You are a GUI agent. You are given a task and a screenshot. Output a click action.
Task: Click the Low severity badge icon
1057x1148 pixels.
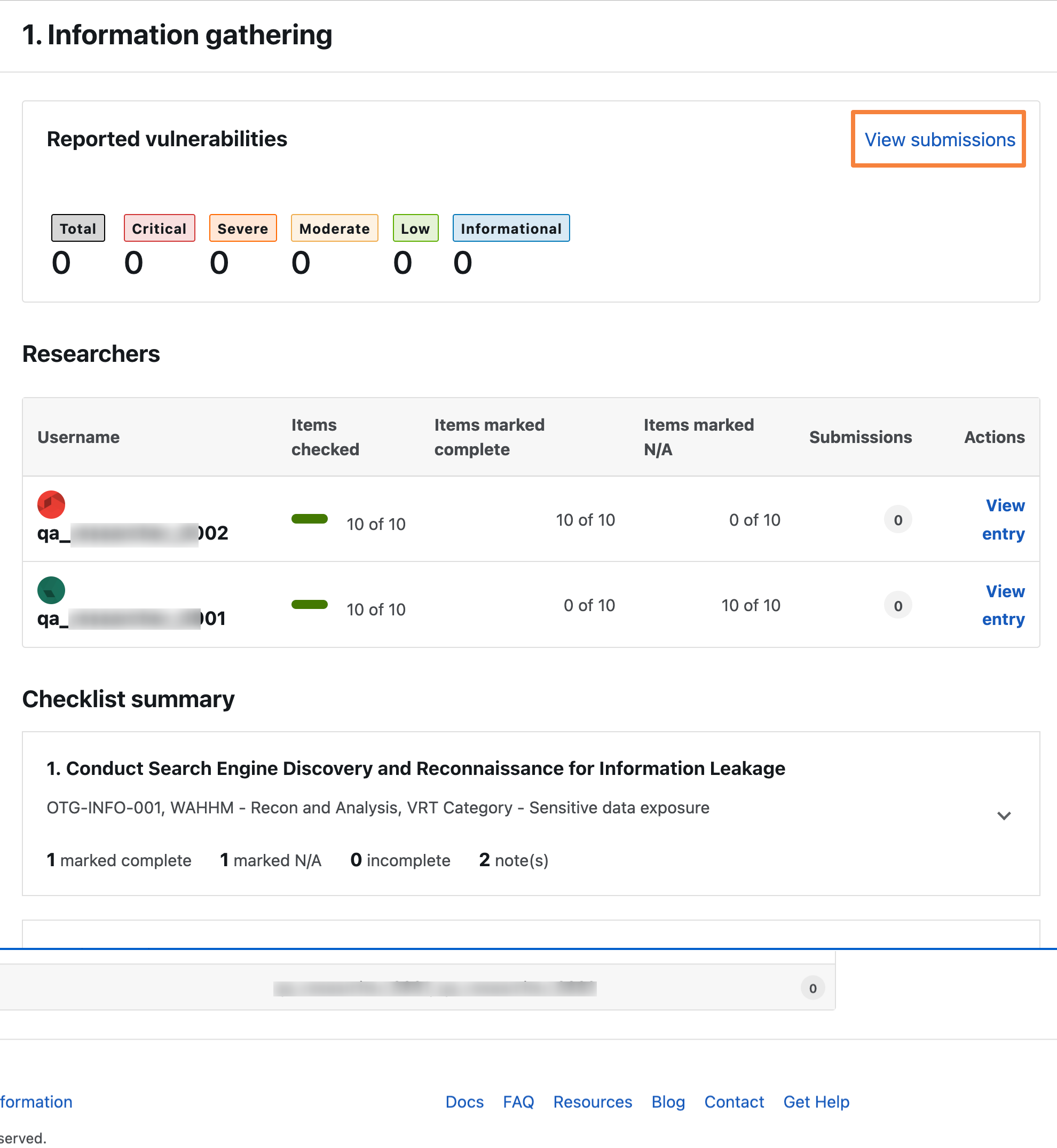(x=415, y=228)
